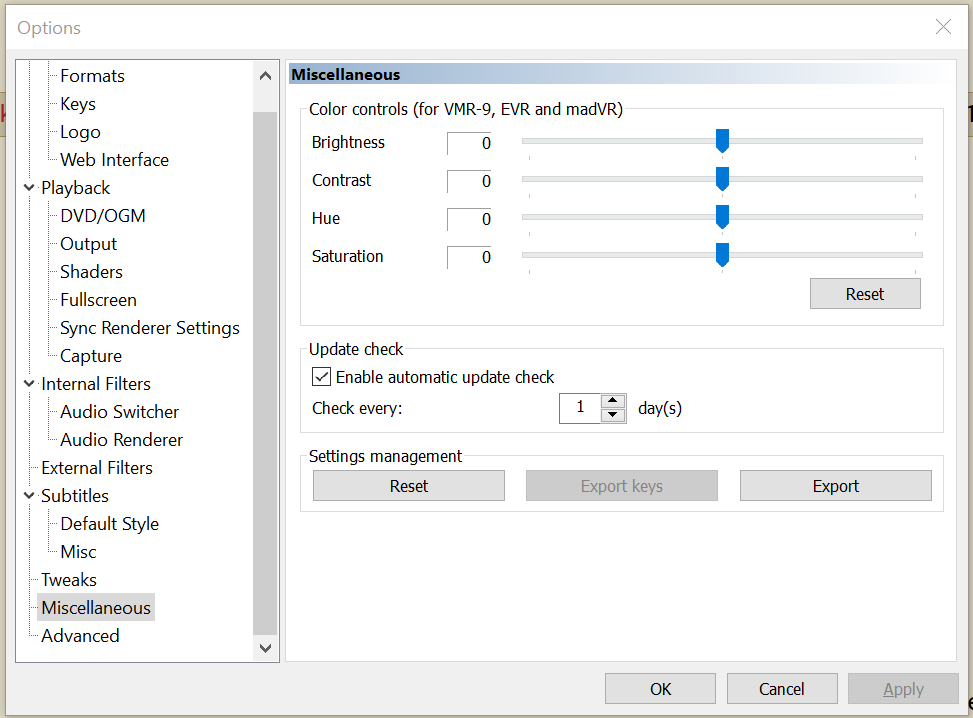This screenshot has width=973, height=718.
Task: Open the Shaders options page
Action: click(90, 272)
